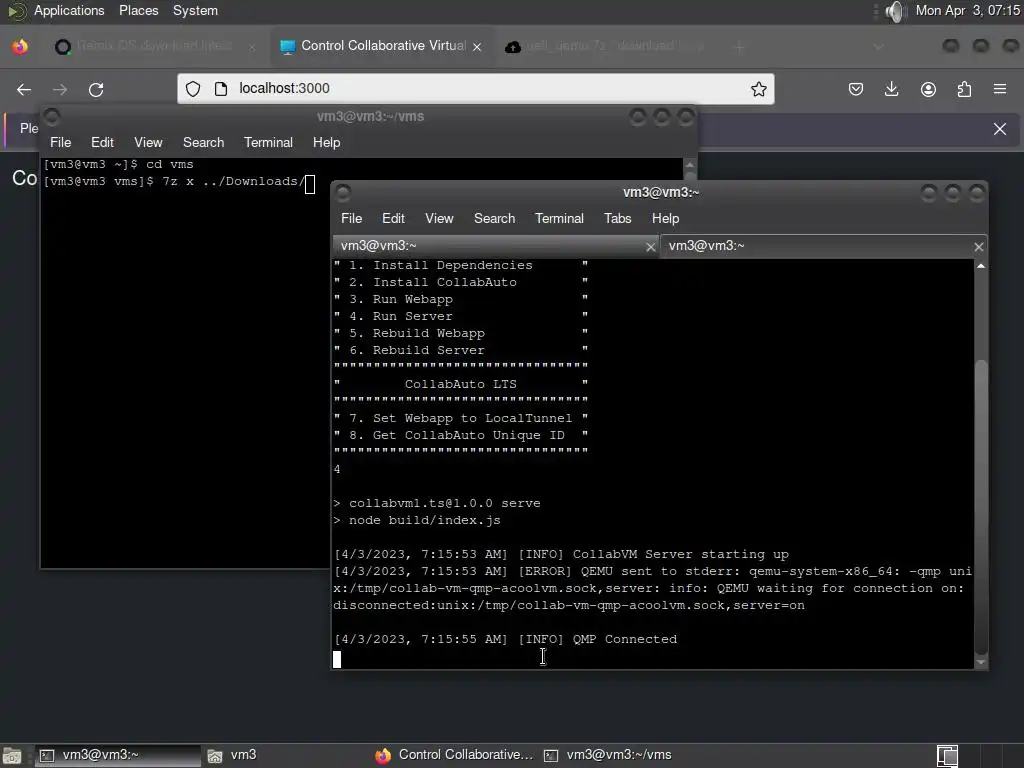Switch to the qemu 7z download tab
The height and width of the screenshot is (768, 1024).
click(x=605, y=46)
